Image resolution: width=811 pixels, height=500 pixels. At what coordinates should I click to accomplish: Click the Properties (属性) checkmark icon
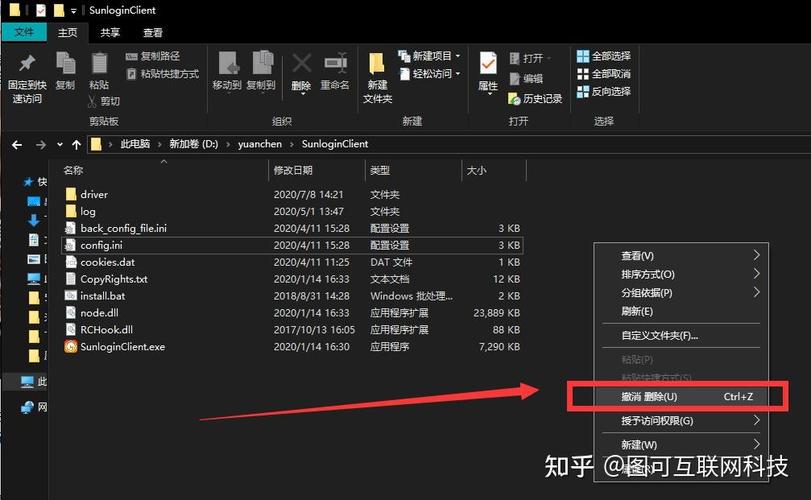pyautogui.click(x=488, y=64)
